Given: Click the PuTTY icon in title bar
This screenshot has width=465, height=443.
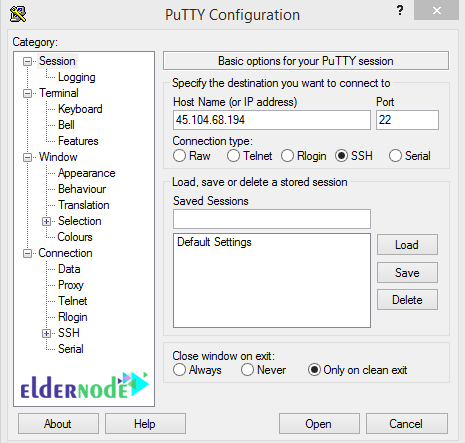Looking at the screenshot, I should (x=18, y=14).
